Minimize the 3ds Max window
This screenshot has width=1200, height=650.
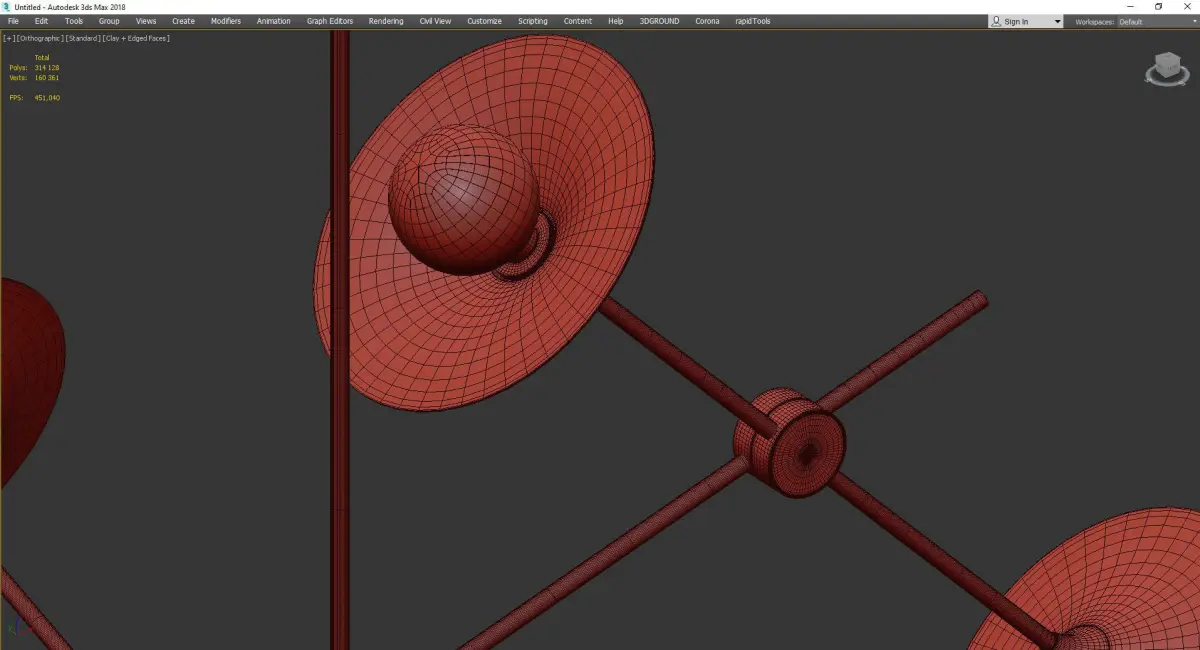1132,6
